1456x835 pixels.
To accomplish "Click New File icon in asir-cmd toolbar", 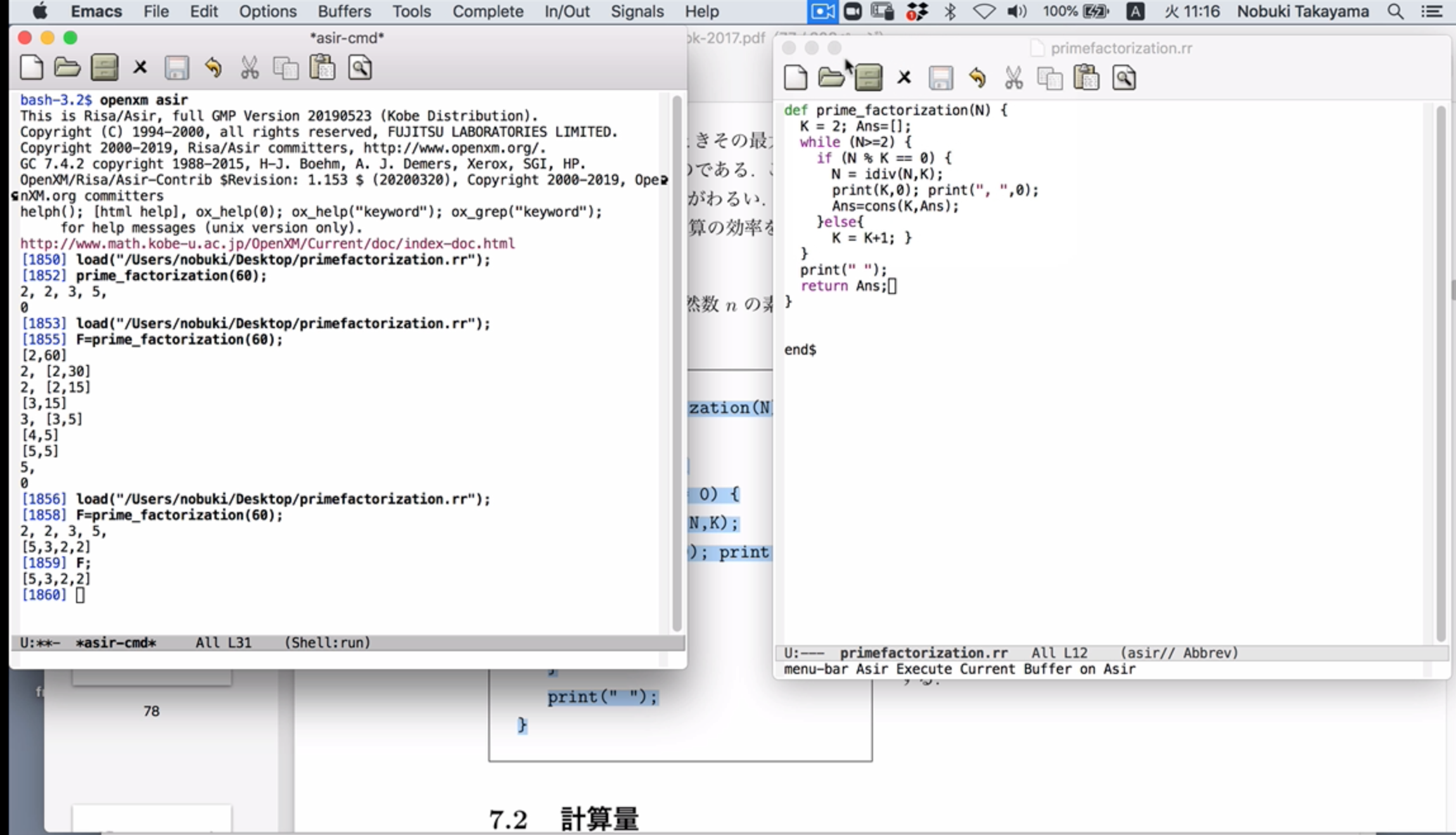I will click(x=31, y=68).
